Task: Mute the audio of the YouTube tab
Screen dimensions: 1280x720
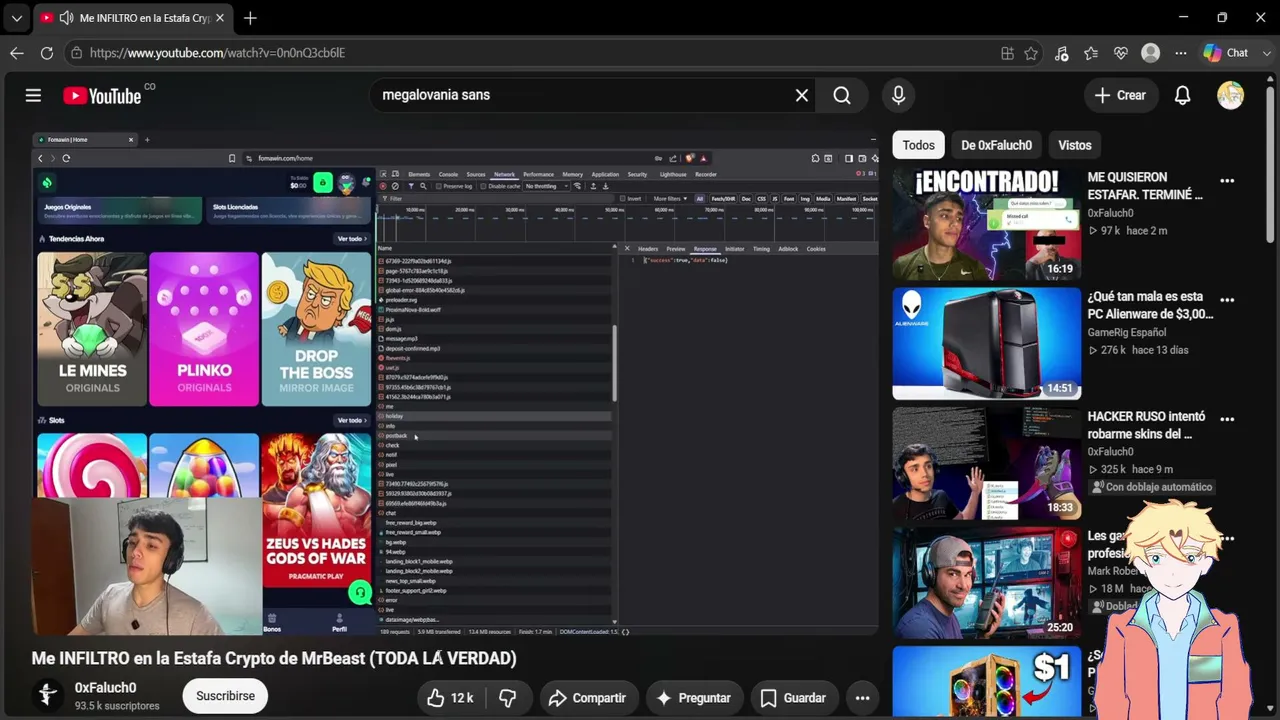Action: (x=66, y=18)
